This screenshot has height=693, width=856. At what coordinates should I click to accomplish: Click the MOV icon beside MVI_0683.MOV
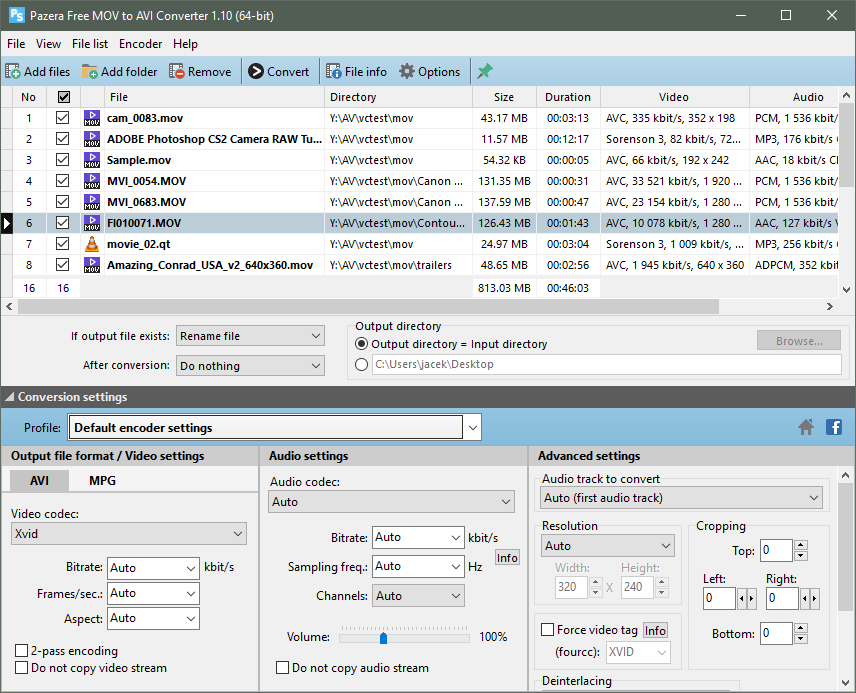pyautogui.click(x=92, y=202)
